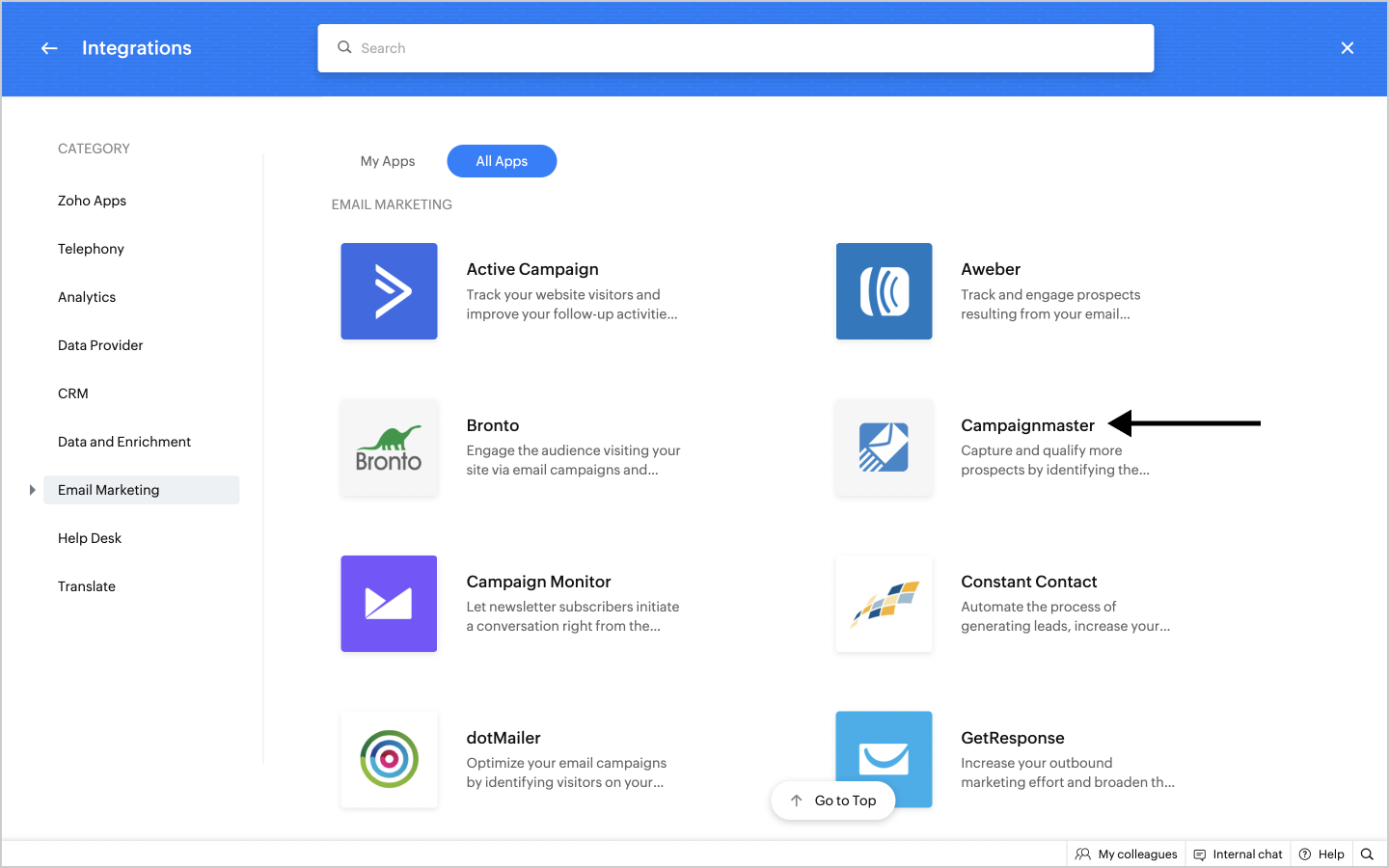Select the Email Marketing category
The width and height of the screenshot is (1389, 868).
[x=143, y=490]
